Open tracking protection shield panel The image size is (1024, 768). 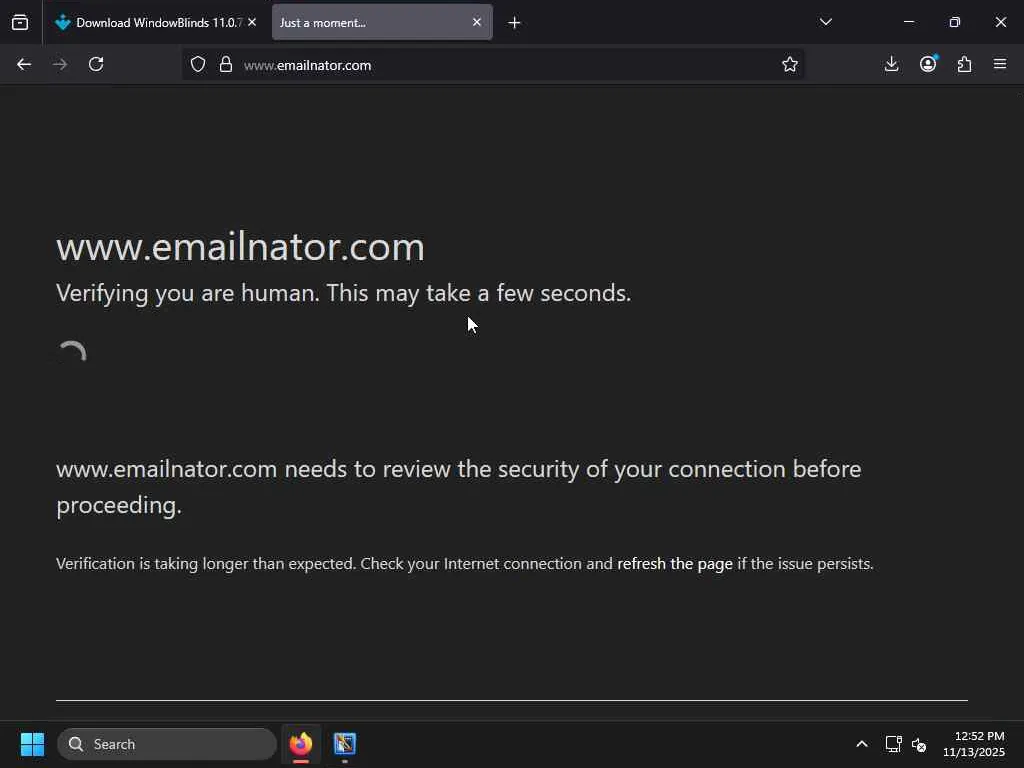[x=198, y=64]
